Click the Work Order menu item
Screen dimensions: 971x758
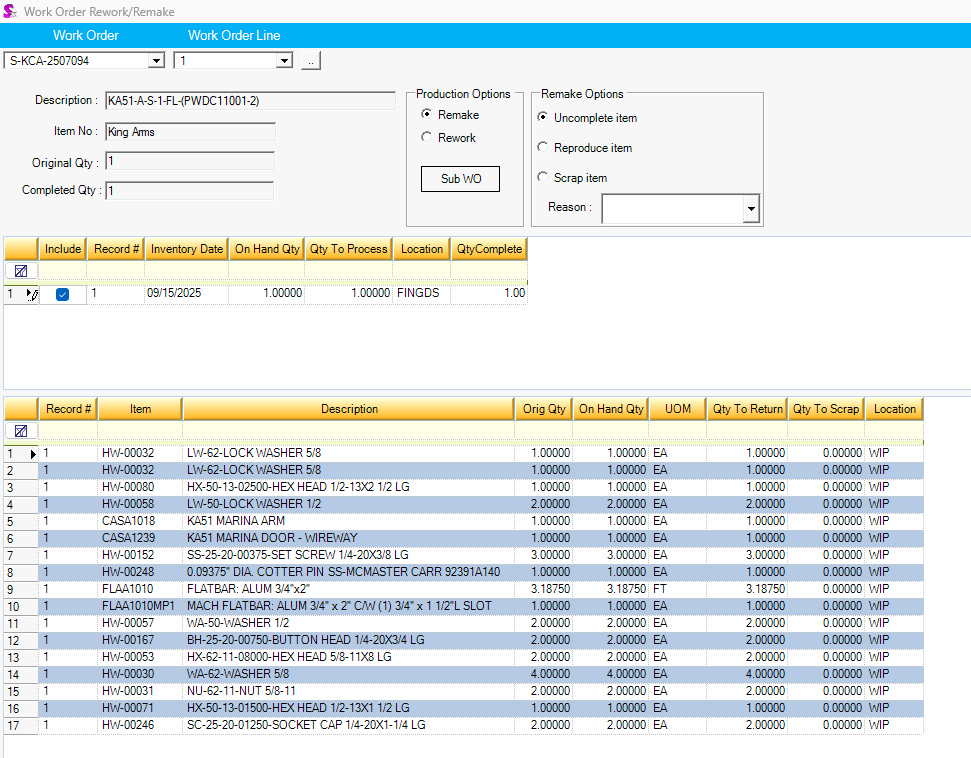point(86,35)
